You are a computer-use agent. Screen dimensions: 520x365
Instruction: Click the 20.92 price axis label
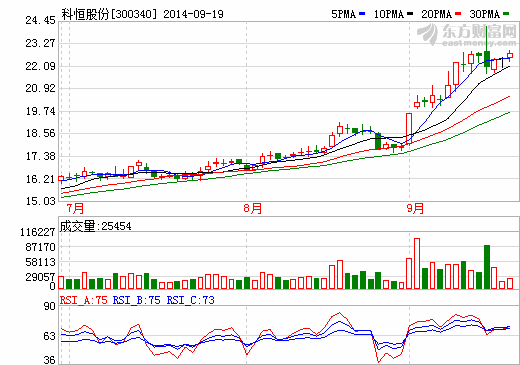(x=40, y=88)
